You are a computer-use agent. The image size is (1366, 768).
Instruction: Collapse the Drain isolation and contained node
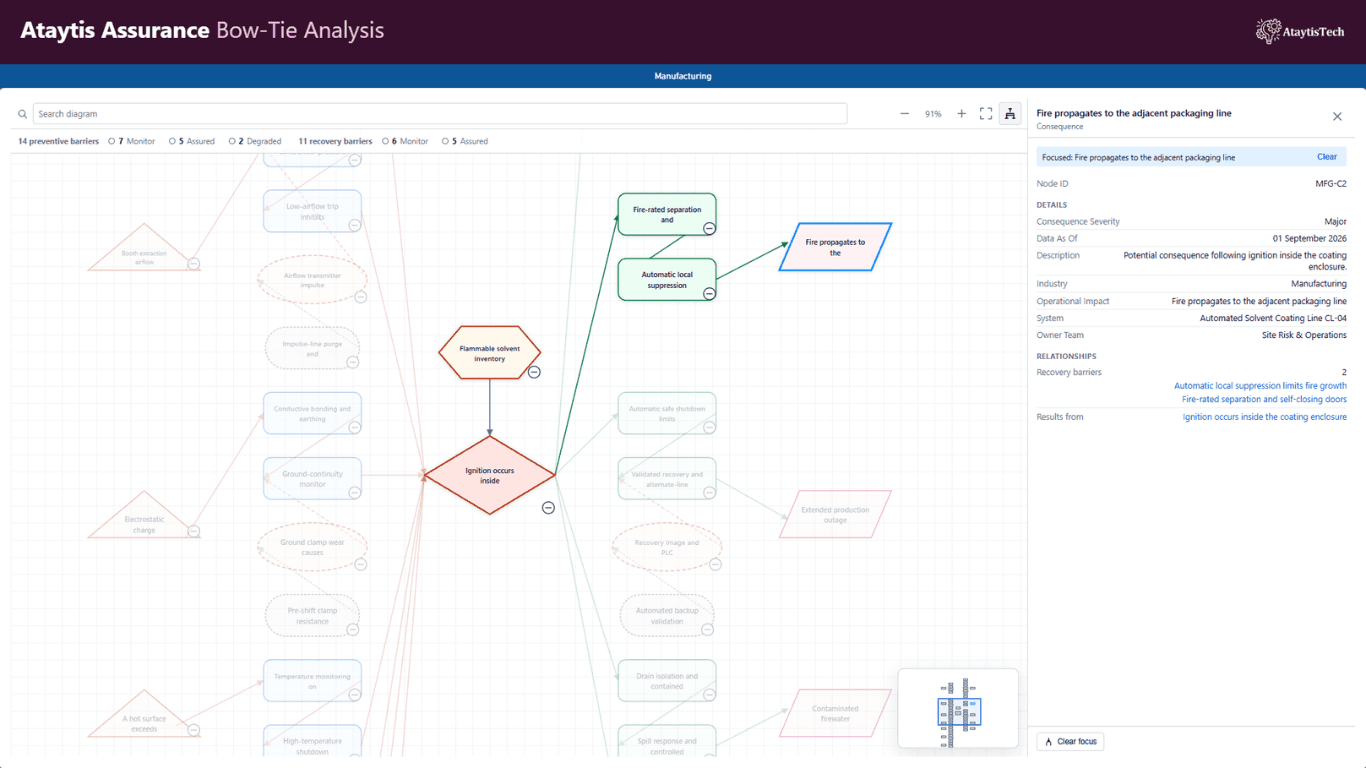709,694
